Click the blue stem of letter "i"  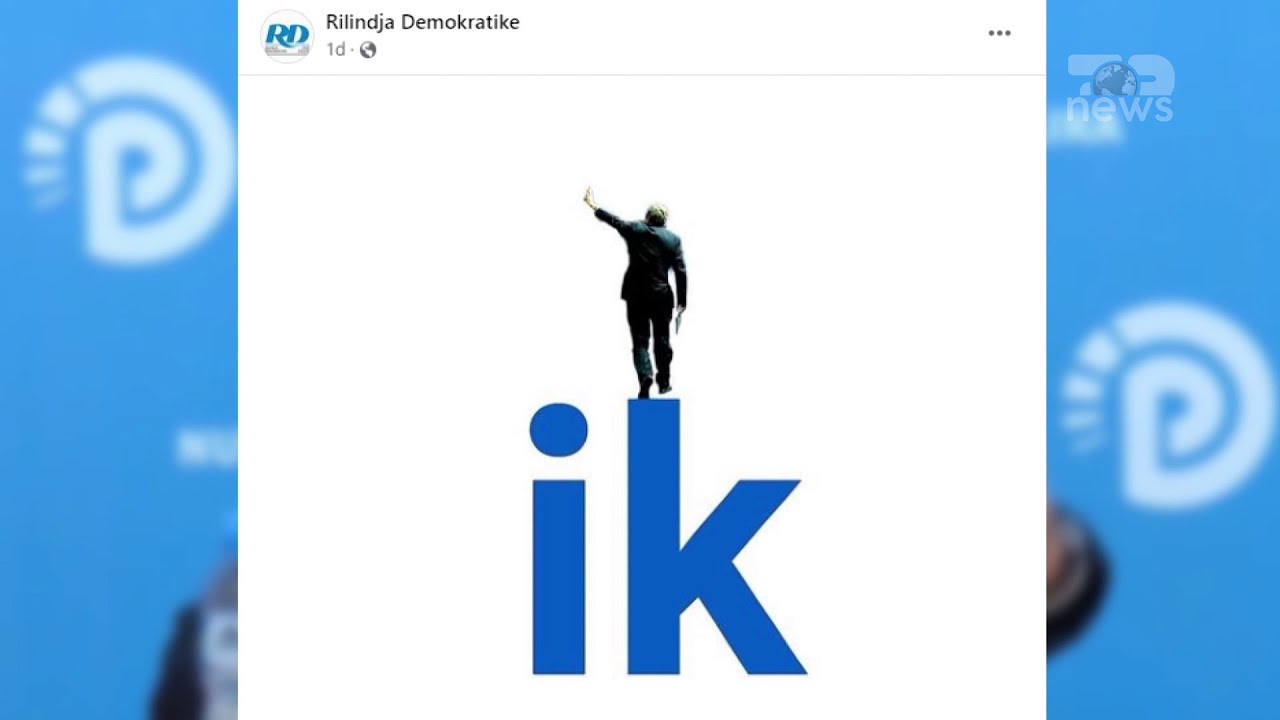[x=558, y=577]
